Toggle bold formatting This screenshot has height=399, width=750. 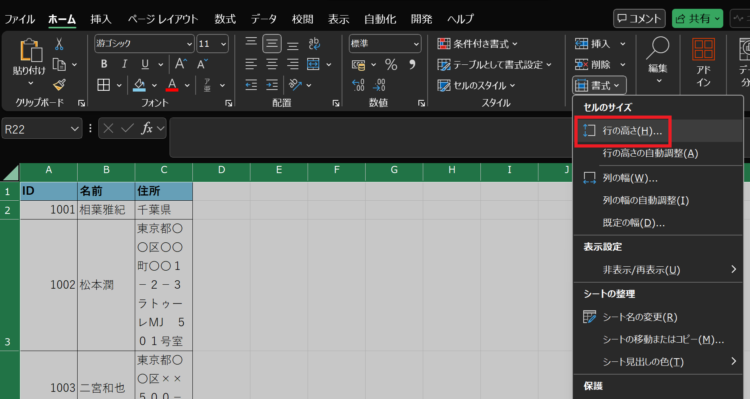pos(104,64)
